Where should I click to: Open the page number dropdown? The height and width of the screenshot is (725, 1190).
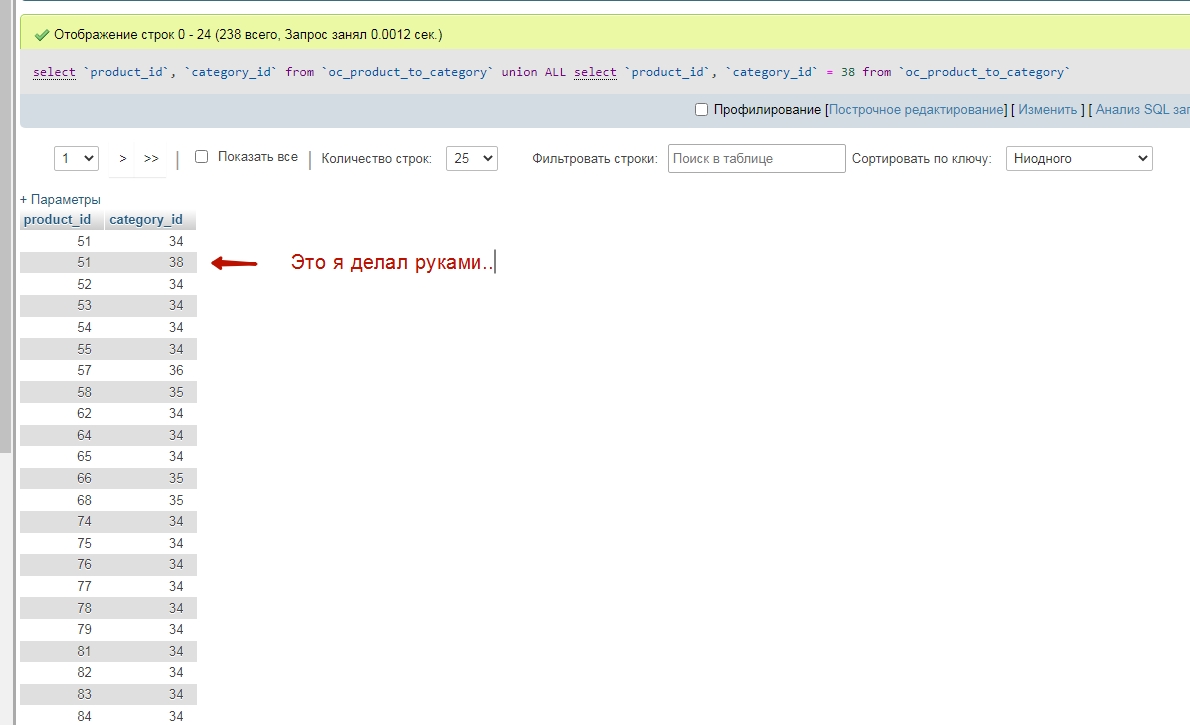point(76,158)
